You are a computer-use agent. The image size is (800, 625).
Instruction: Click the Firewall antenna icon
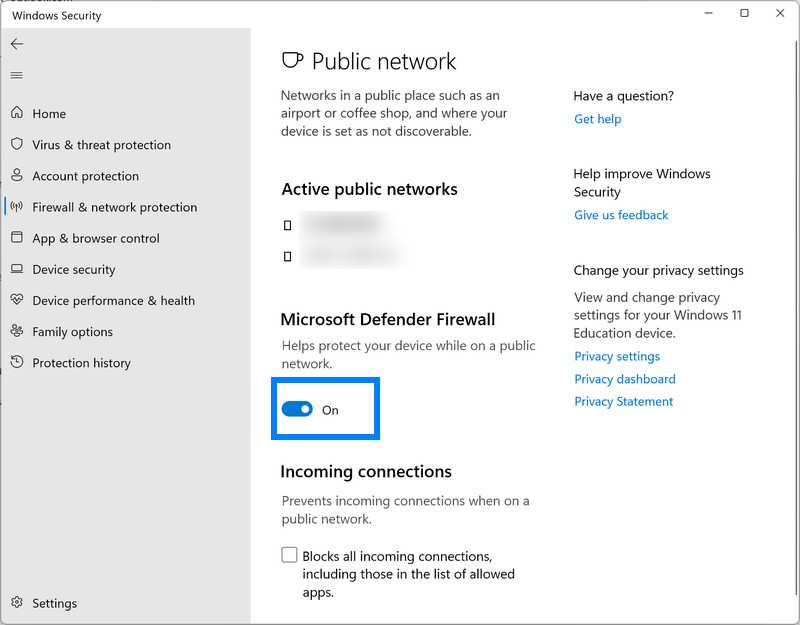coord(17,207)
